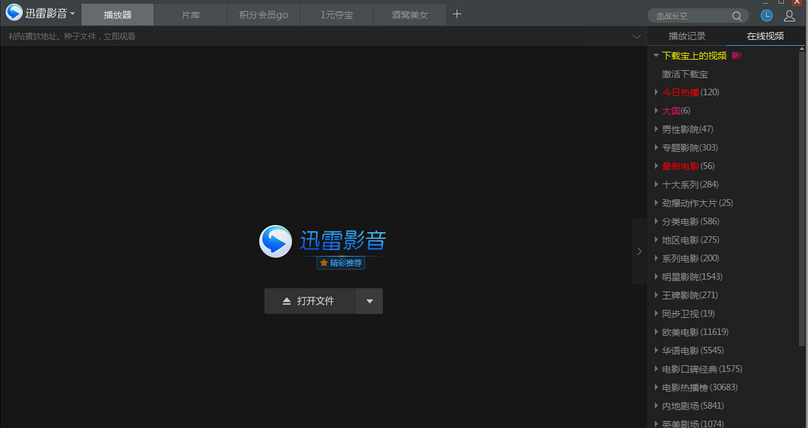This screenshot has width=808, height=428.
Task: Click the eject icon on 打开文件 button
Action: [x=286, y=301]
